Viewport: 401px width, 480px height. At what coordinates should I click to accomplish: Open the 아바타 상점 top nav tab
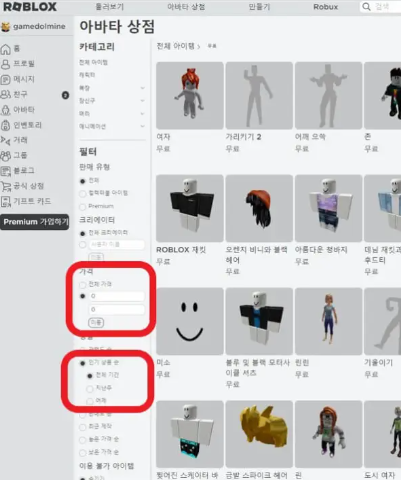click(x=186, y=7)
